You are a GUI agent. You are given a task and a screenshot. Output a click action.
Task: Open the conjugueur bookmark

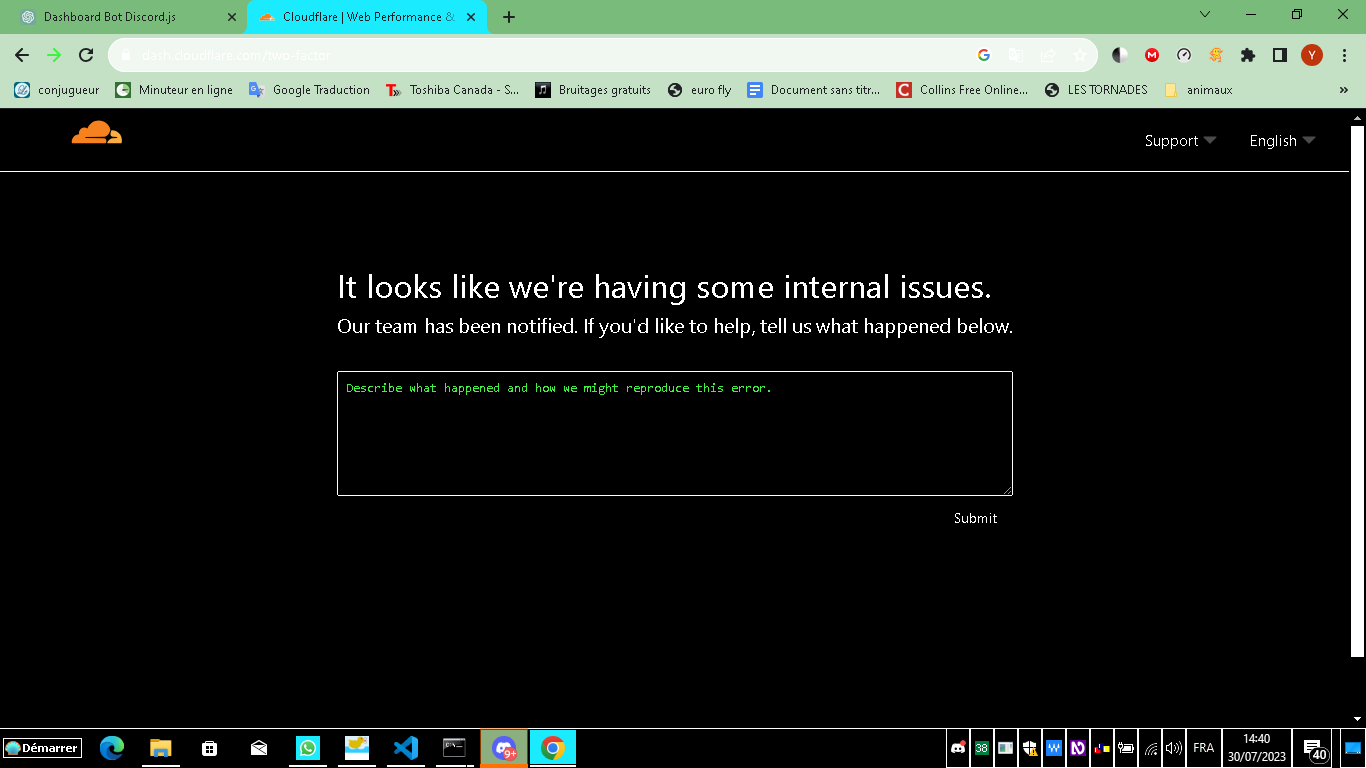point(57,90)
